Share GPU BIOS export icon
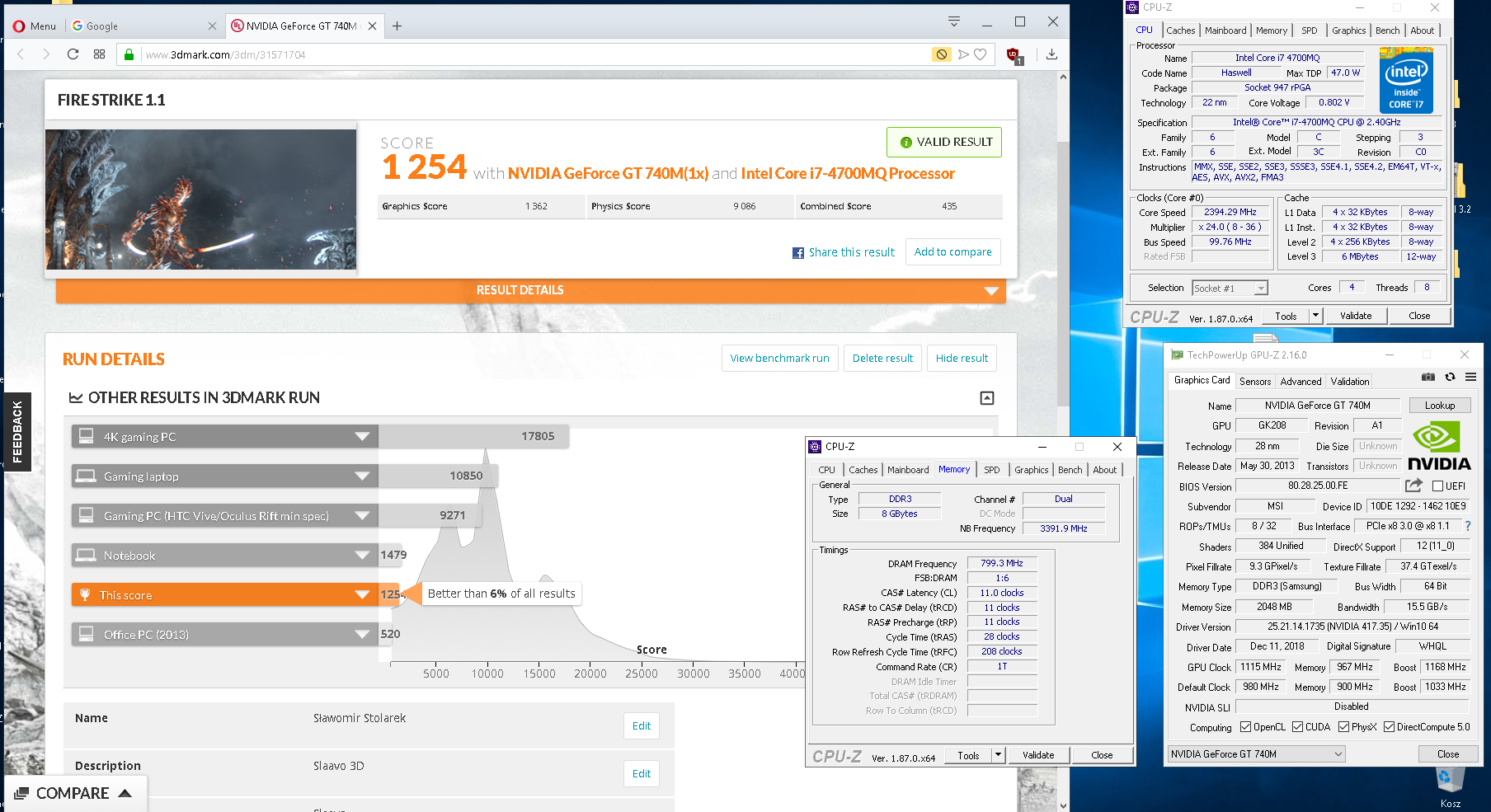Screen dimensions: 1491x812 (x=1413, y=486)
